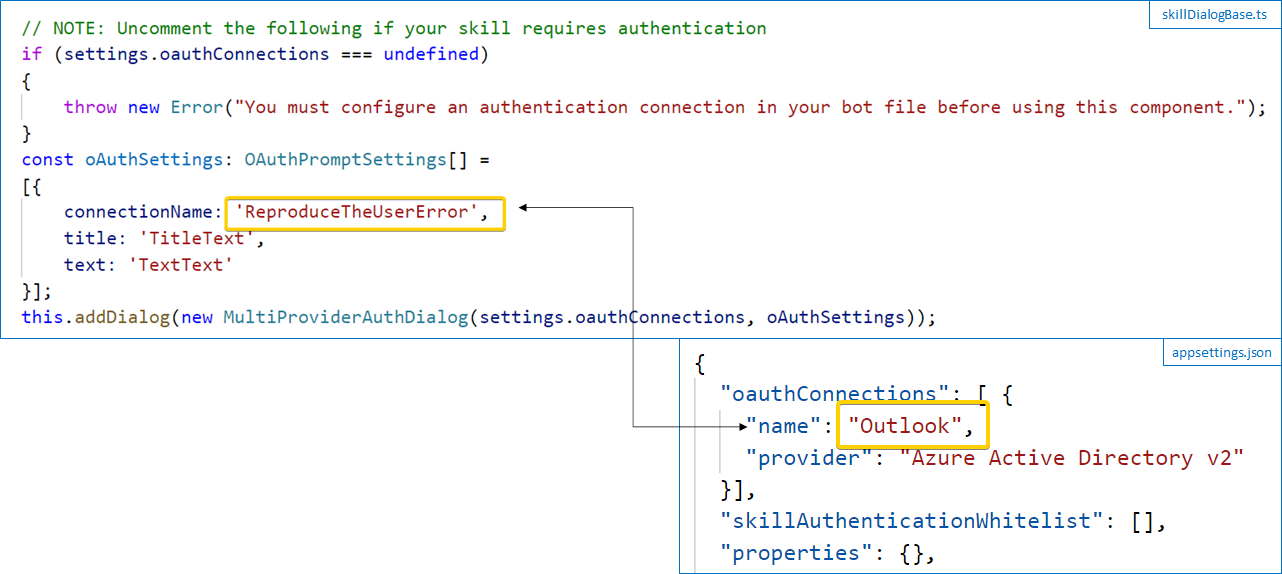Click the 'TextText' string value
Viewport: 1282px width, 574px height.
(181, 265)
